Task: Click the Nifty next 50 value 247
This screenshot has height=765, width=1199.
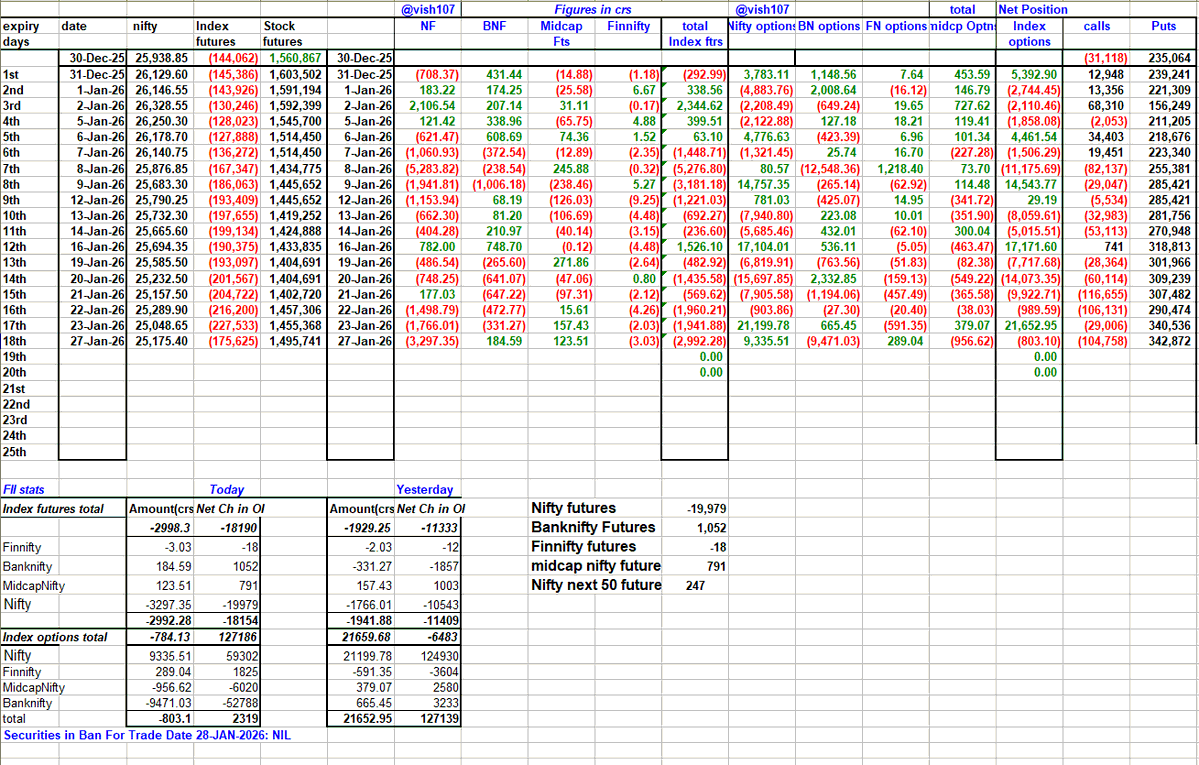Action: point(695,585)
